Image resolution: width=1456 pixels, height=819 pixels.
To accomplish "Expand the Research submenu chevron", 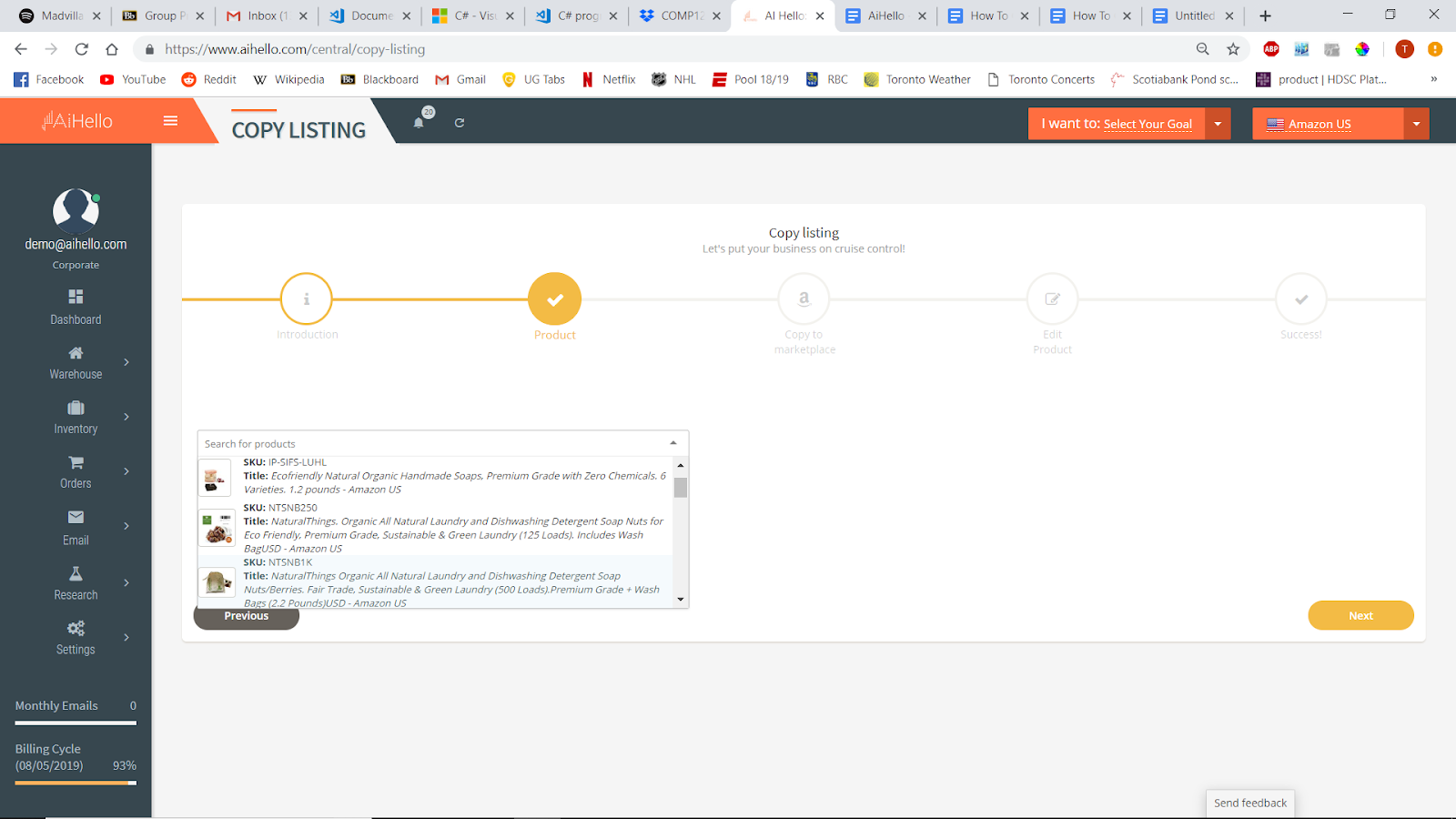I will pyautogui.click(x=126, y=582).
